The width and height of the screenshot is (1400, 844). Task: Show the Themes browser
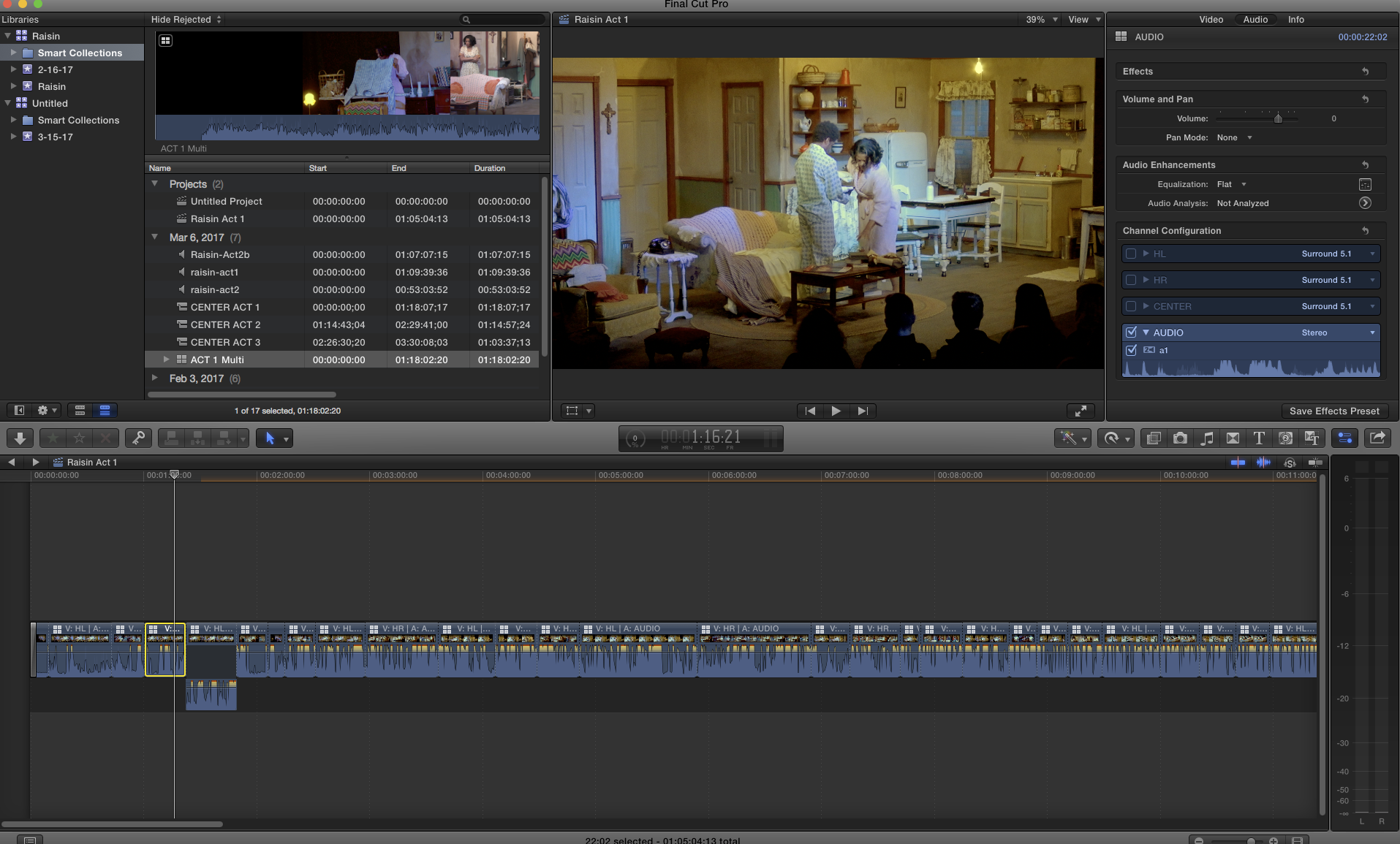1312,438
